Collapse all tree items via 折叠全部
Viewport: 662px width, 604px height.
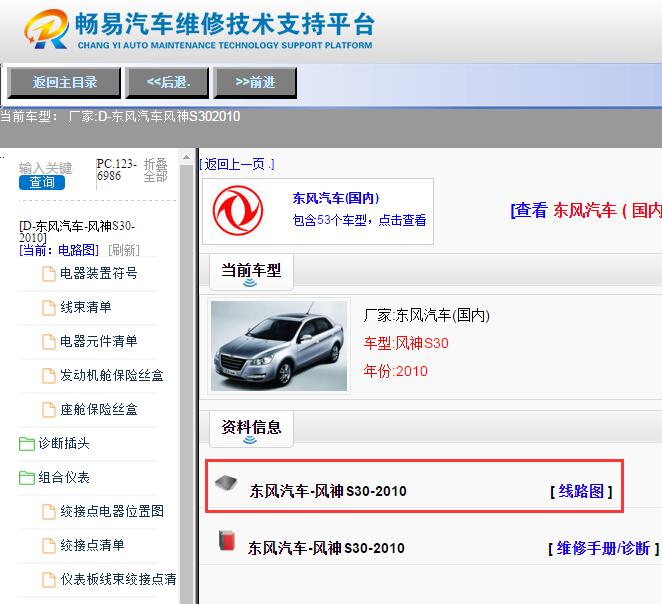(x=156, y=170)
